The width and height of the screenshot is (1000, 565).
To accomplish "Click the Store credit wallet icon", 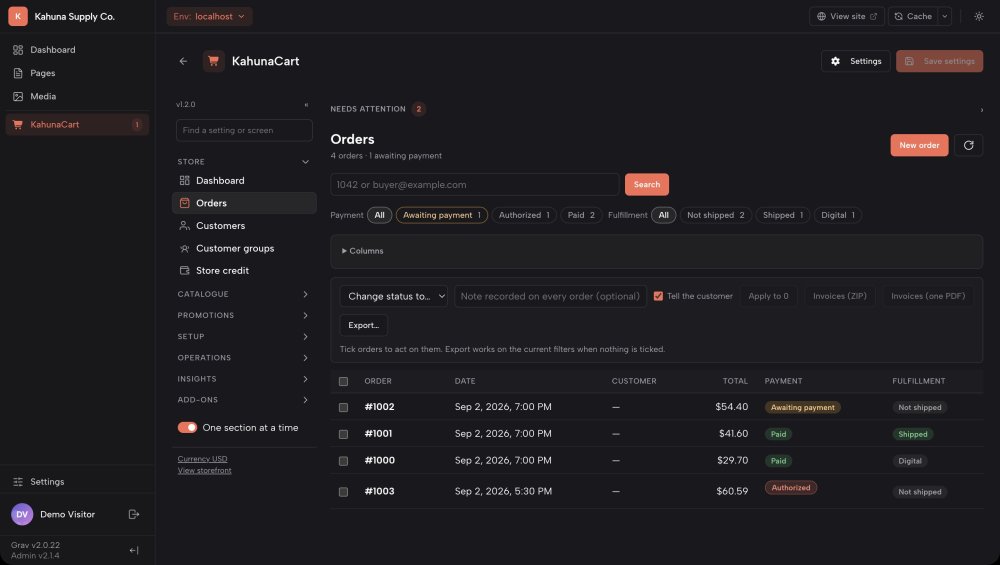I will (184, 270).
